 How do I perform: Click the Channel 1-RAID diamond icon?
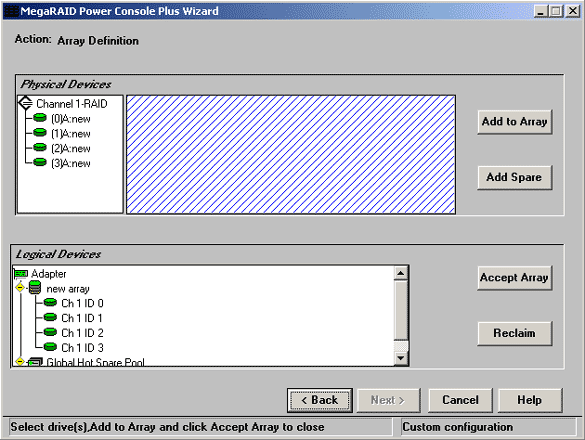pos(25,103)
